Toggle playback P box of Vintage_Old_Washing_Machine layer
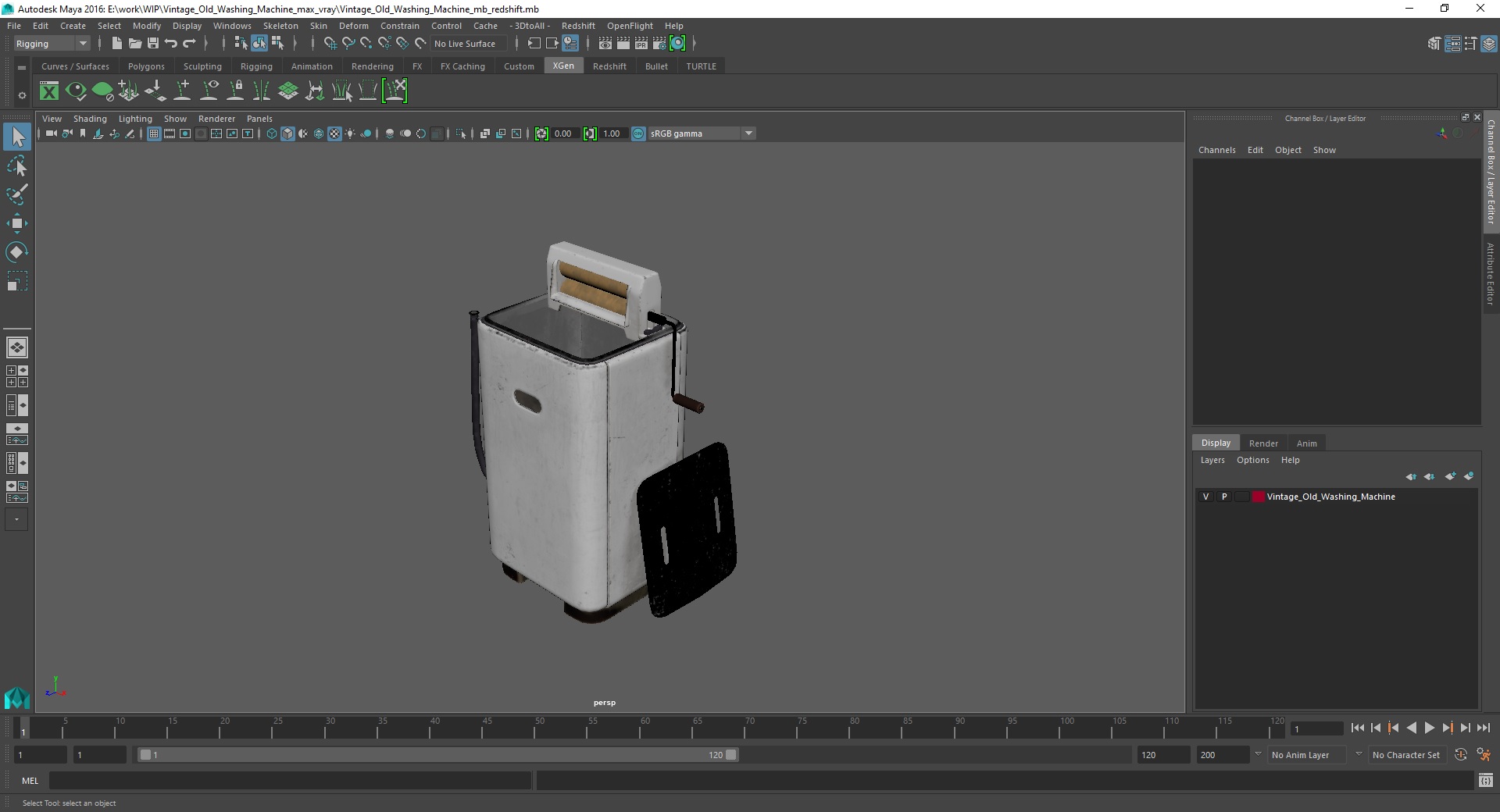Viewport: 1500px width, 812px height. pos(1224,497)
